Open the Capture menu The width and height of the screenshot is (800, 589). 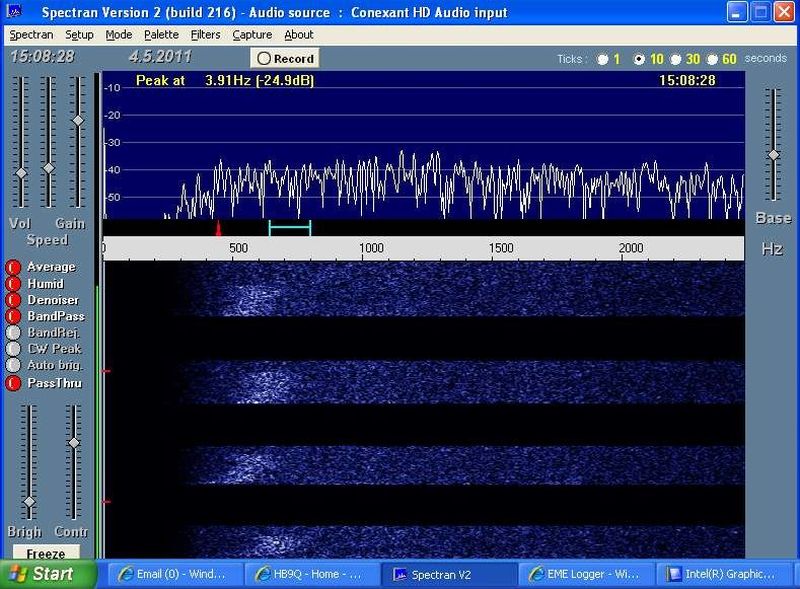(x=252, y=35)
